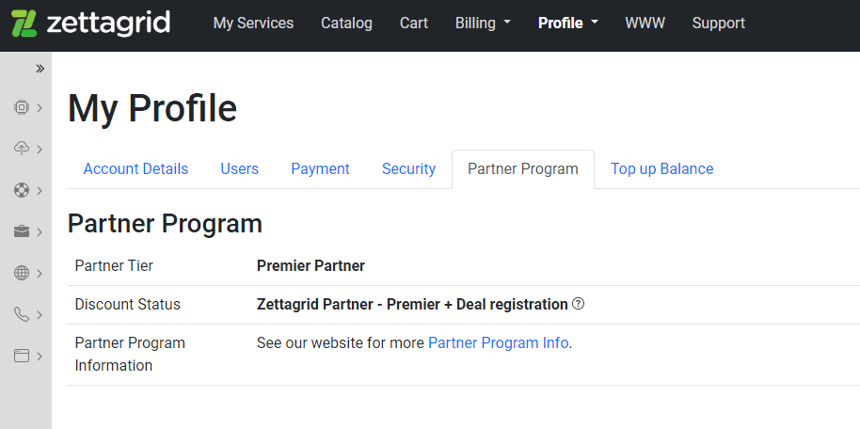Go to My Services

(253, 23)
